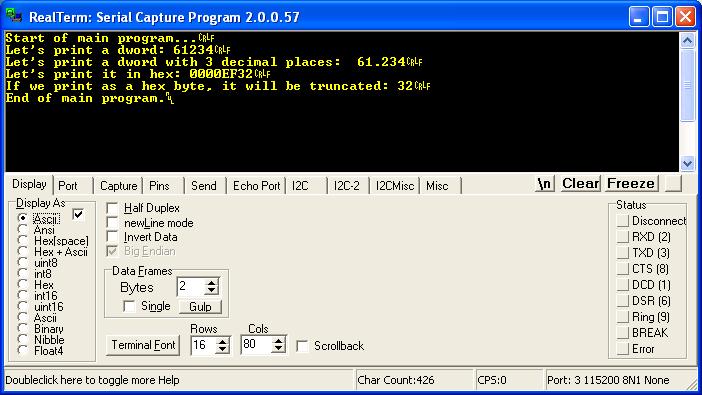The height and width of the screenshot is (395, 702).
Task: Increase the Cols value with up arrow
Action: pos(278,341)
